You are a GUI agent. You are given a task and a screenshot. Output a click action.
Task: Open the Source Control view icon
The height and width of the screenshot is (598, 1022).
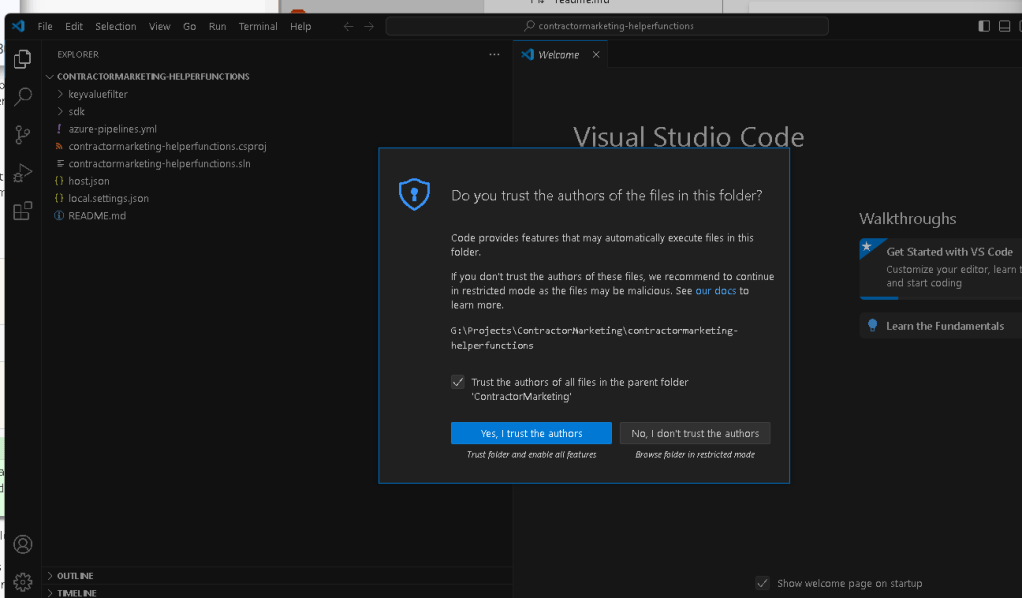(x=23, y=135)
